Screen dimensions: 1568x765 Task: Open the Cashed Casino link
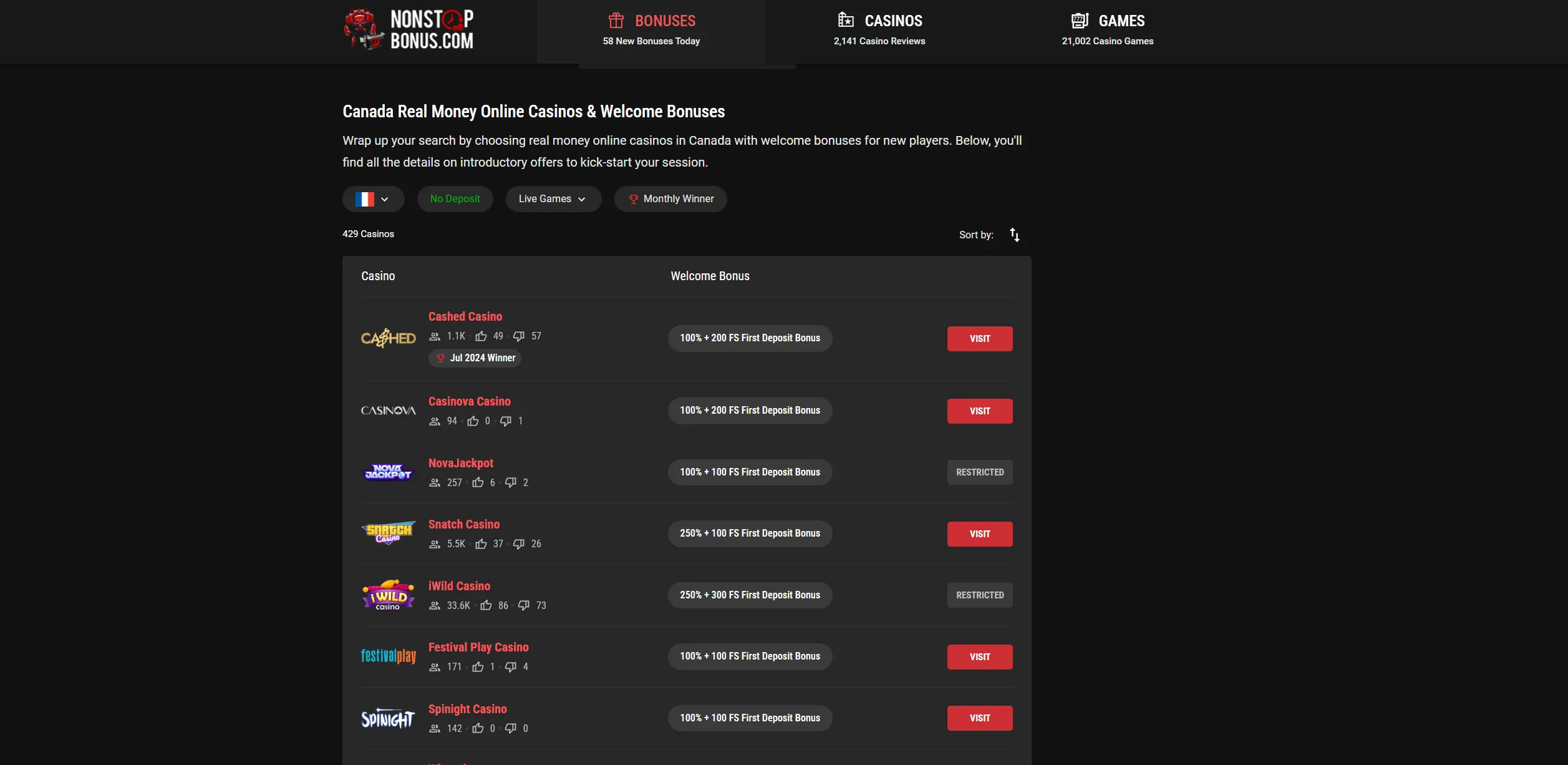coord(465,316)
